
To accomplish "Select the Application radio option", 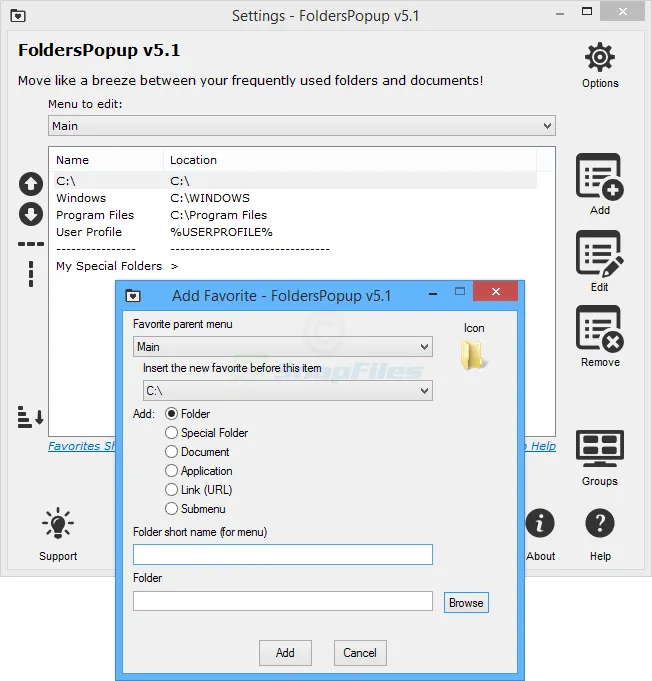I will pyautogui.click(x=172, y=471).
